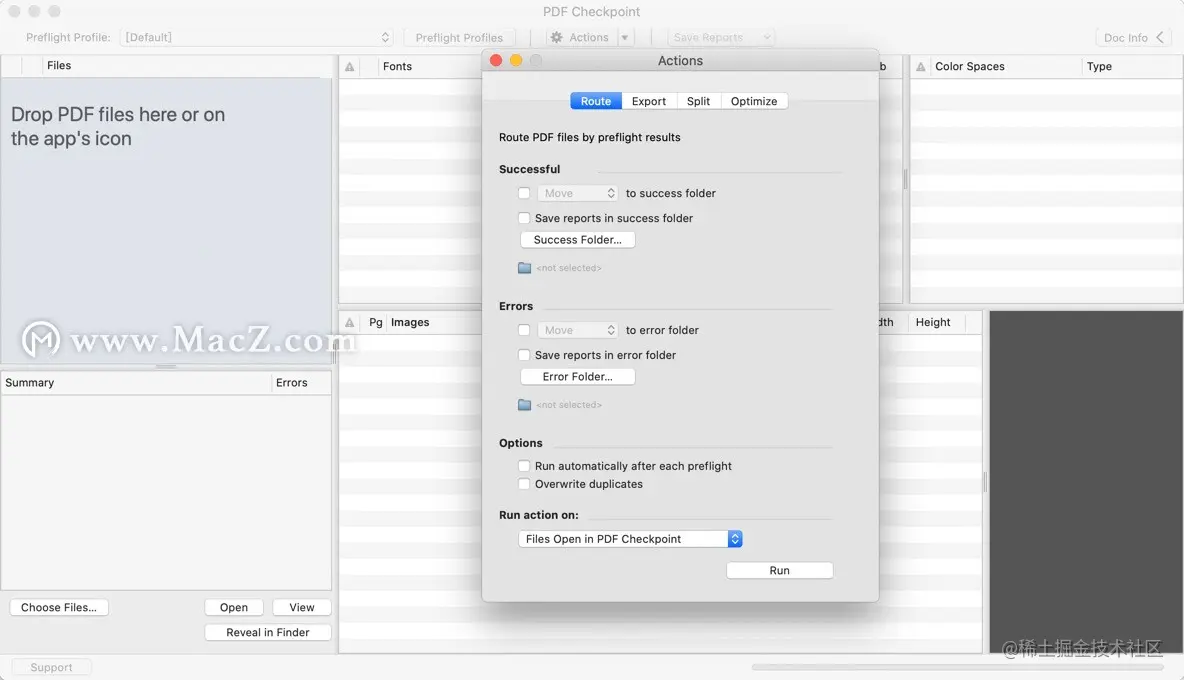Click the Summary column header
1184x680 pixels.
point(29,383)
